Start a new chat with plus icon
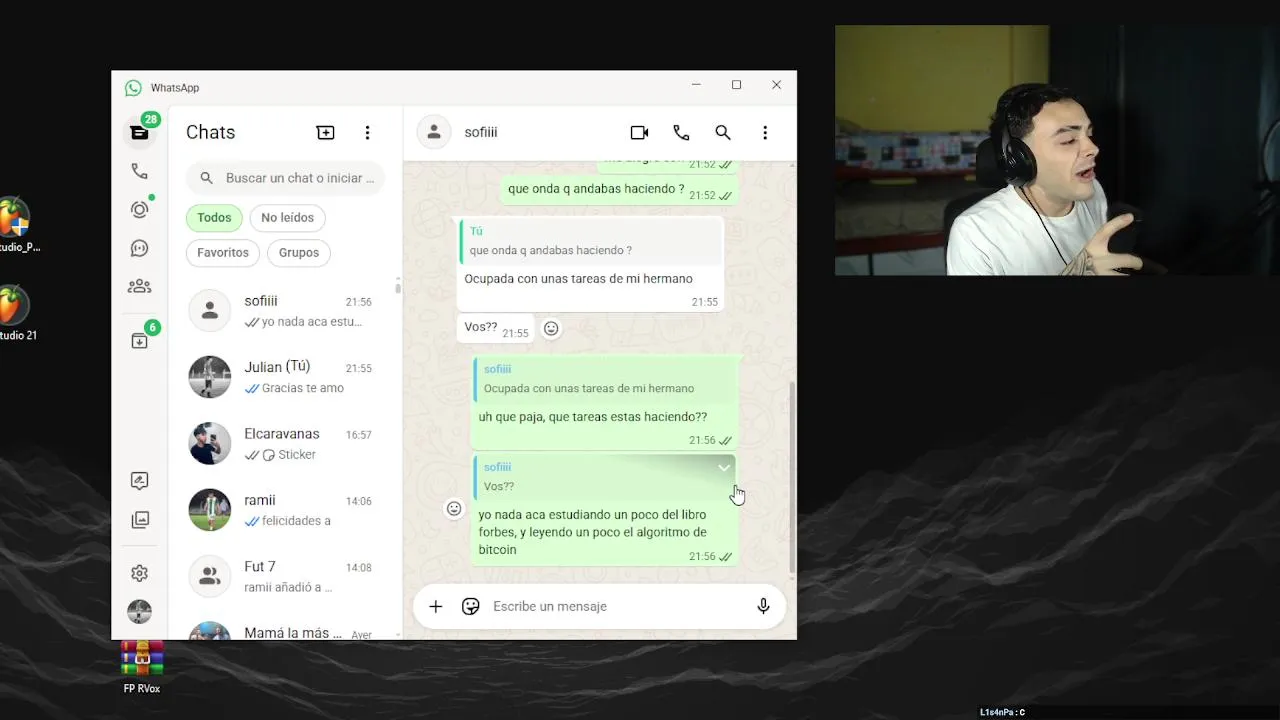The image size is (1280, 720). (x=326, y=132)
